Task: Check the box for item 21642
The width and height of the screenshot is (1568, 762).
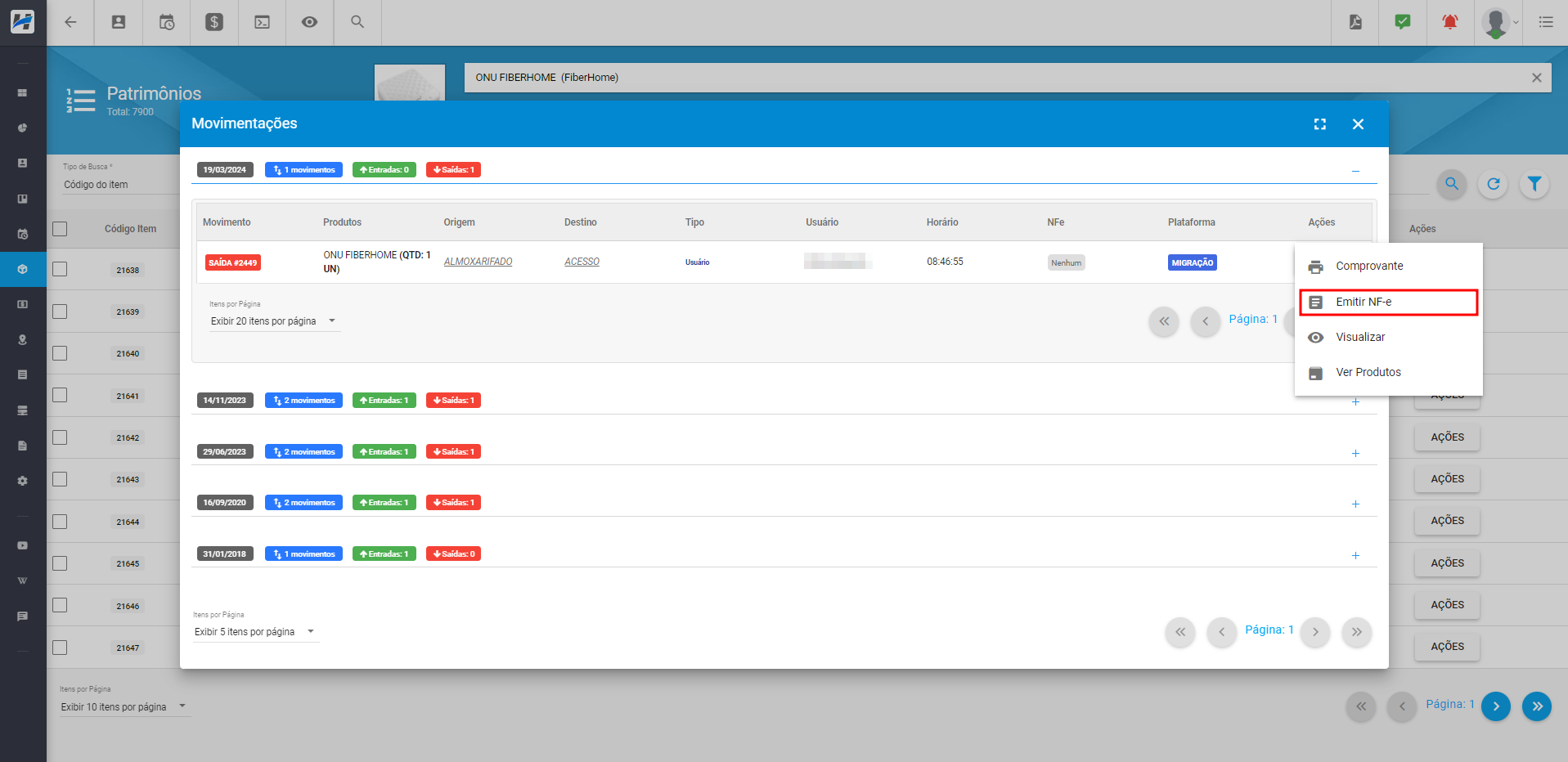Action: 60,437
